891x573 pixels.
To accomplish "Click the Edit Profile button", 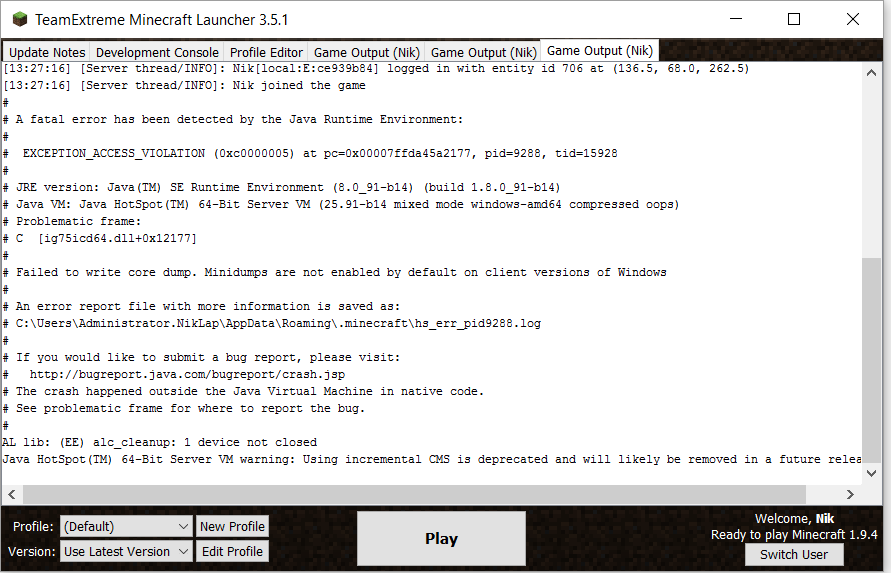I will click(x=232, y=551).
